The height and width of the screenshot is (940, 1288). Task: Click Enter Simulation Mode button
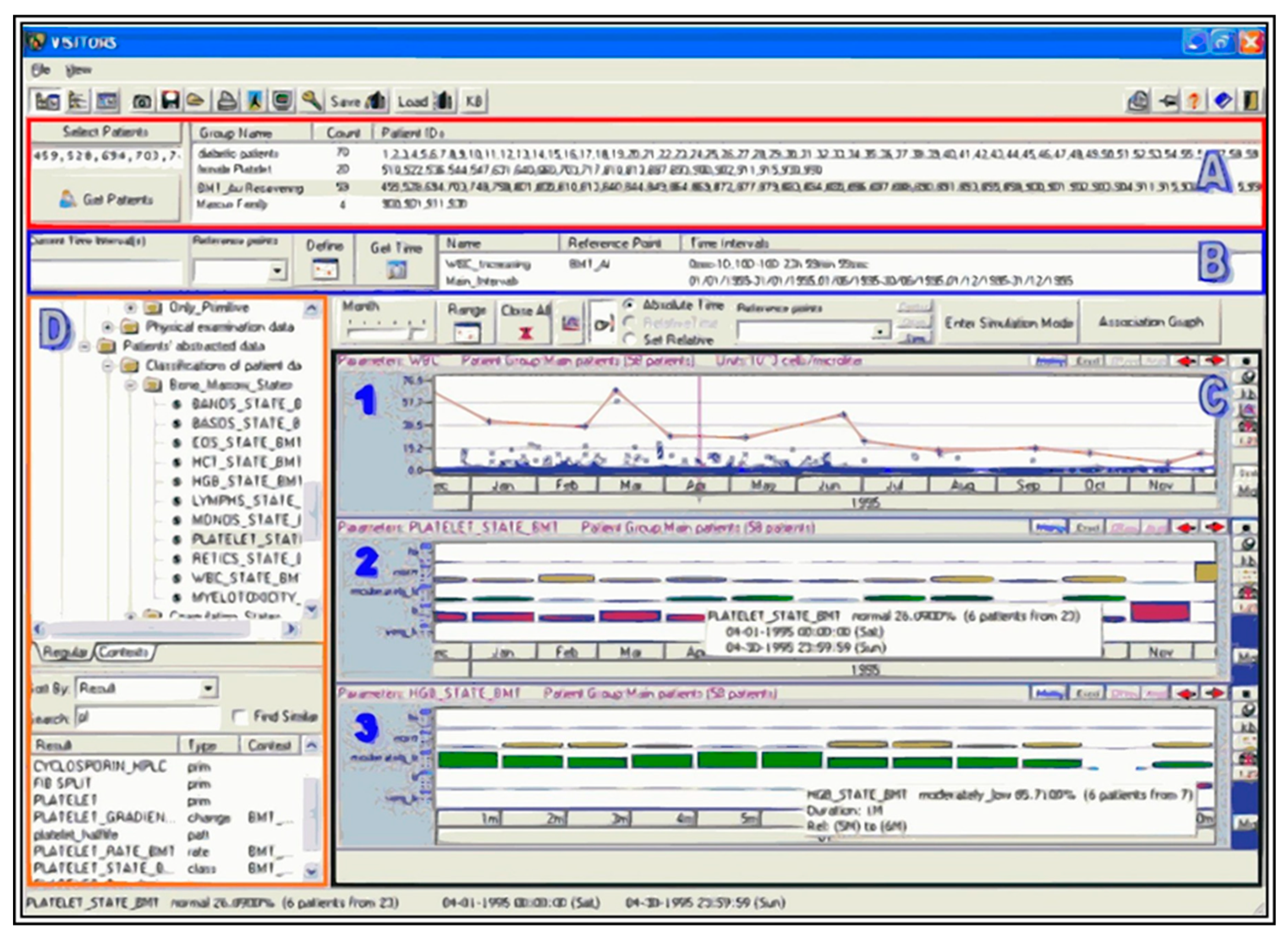(1008, 323)
